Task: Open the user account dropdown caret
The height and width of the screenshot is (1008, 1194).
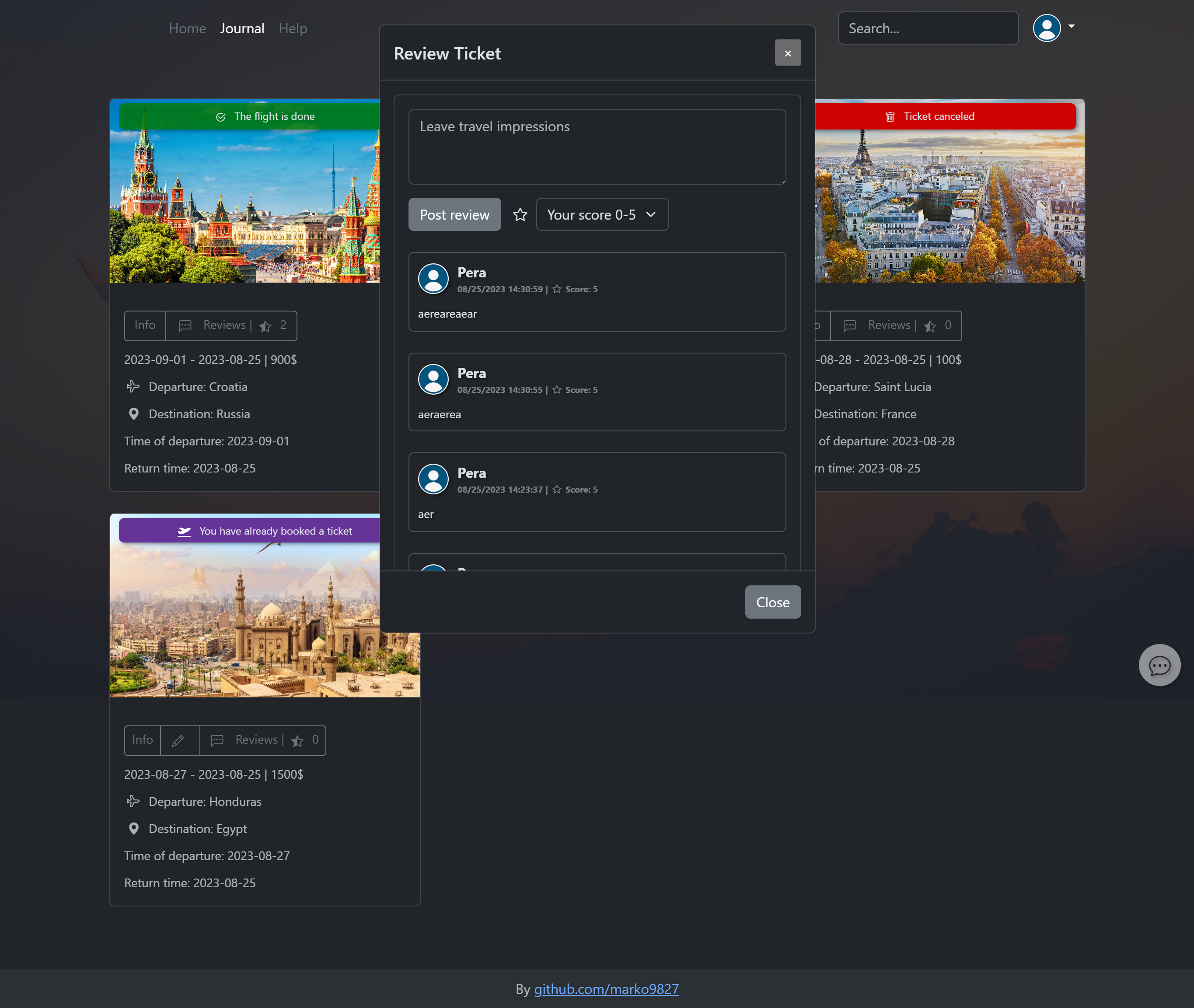Action: coord(1071,26)
